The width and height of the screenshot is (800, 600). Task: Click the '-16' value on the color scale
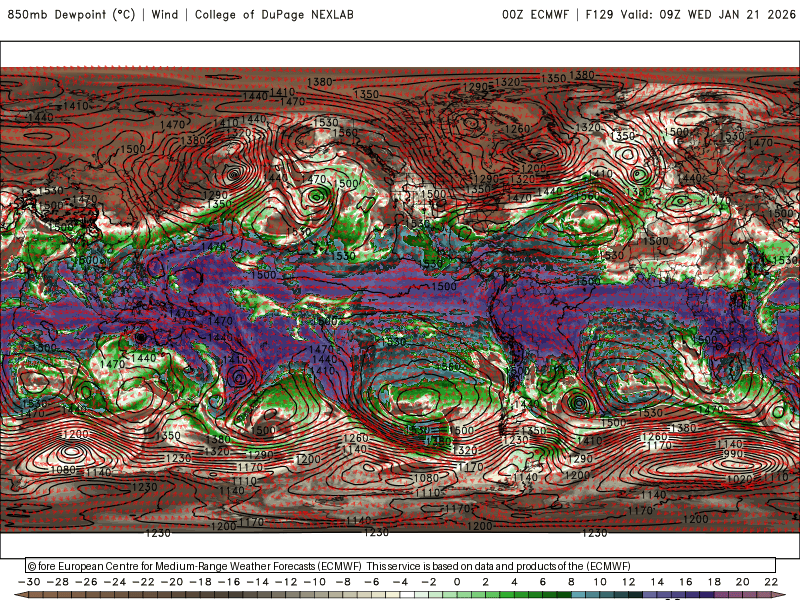(229, 582)
